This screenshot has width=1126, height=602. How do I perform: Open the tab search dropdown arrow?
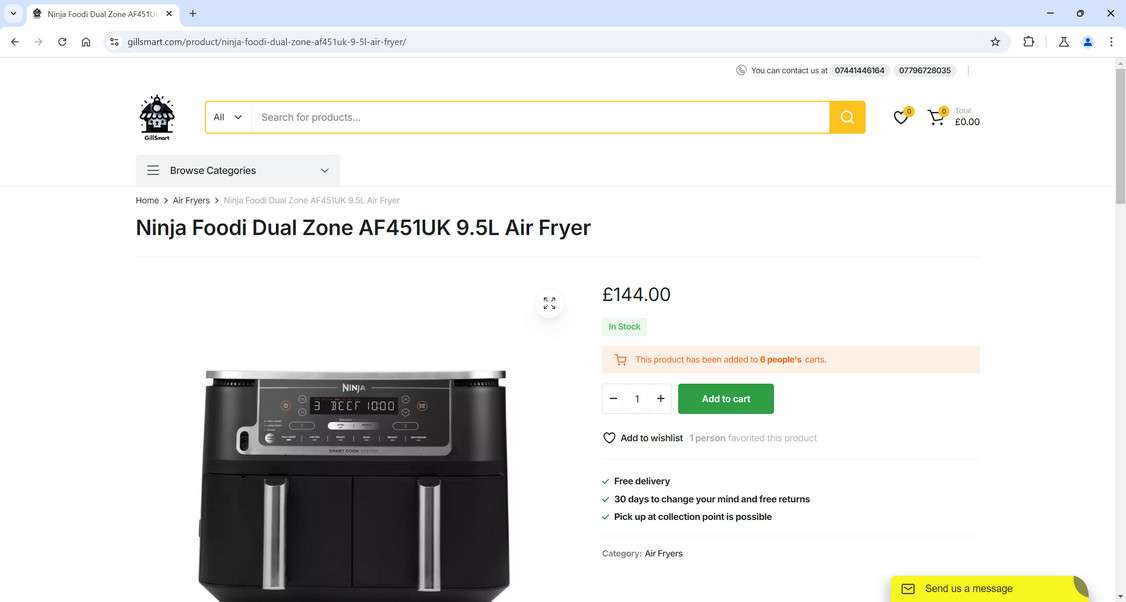click(13, 13)
